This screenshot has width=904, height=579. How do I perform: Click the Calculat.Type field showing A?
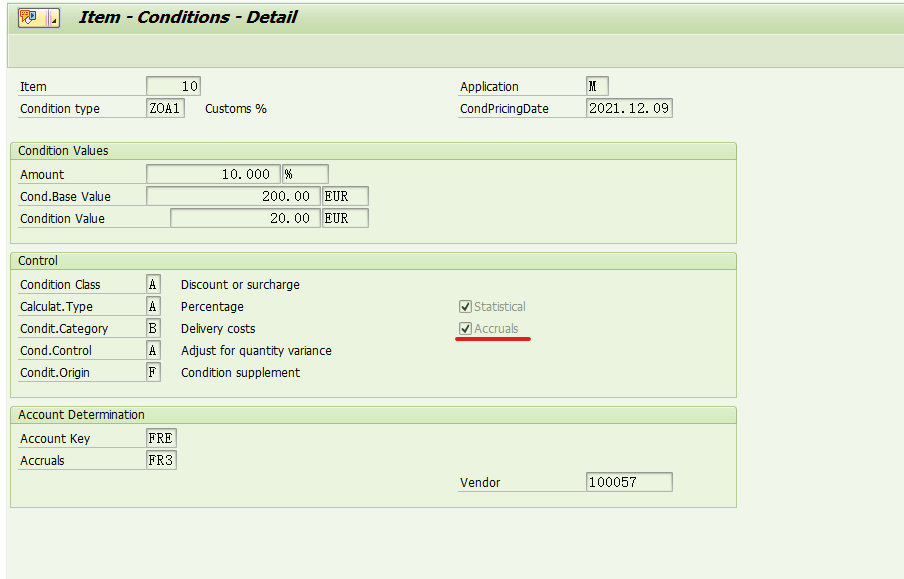[153, 306]
